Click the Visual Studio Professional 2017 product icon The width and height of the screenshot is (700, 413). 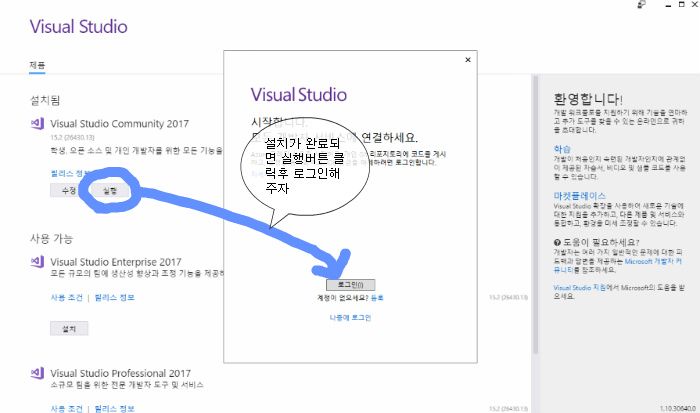(x=38, y=373)
